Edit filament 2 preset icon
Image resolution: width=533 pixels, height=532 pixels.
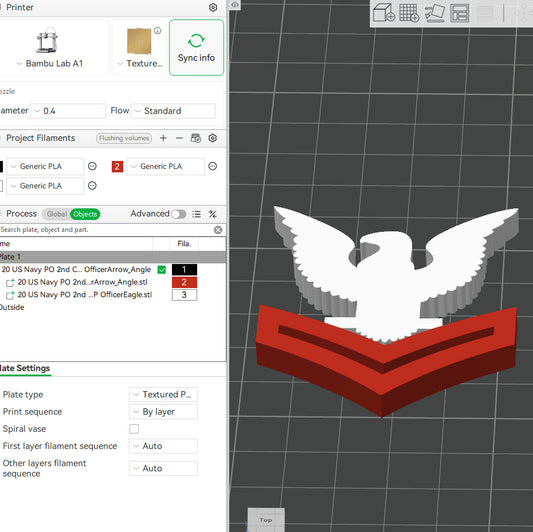point(212,166)
